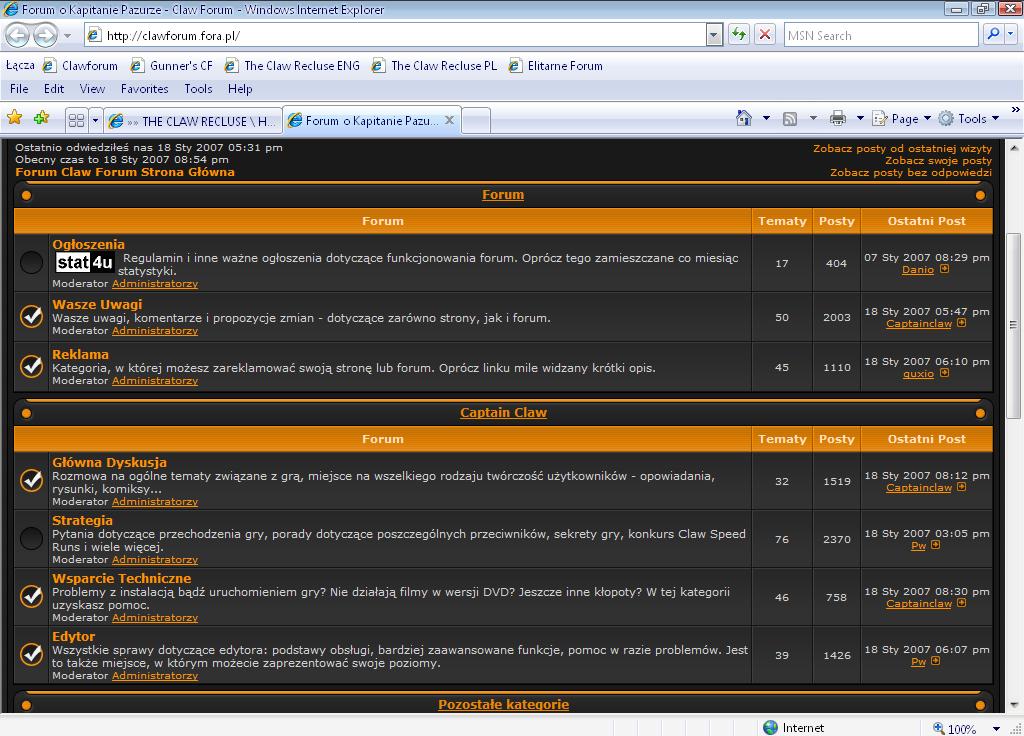Click Forum Claw Forum Strona Główna link
Viewport: 1024px width, 736px height.
pos(125,172)
